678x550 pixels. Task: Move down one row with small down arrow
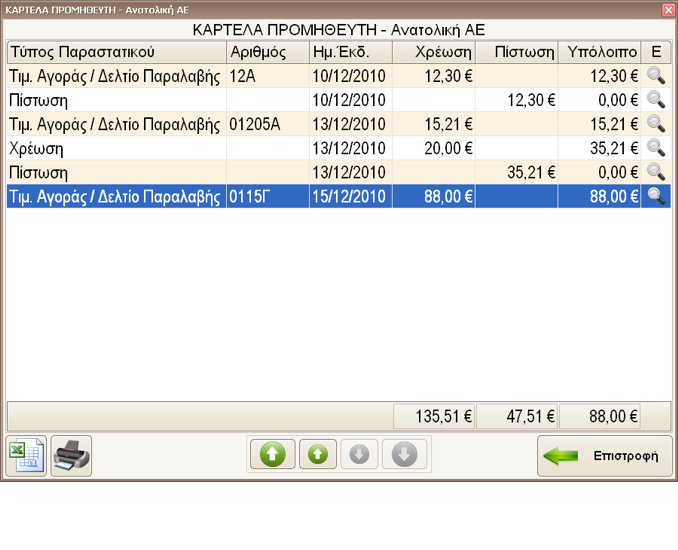(359, 454)
